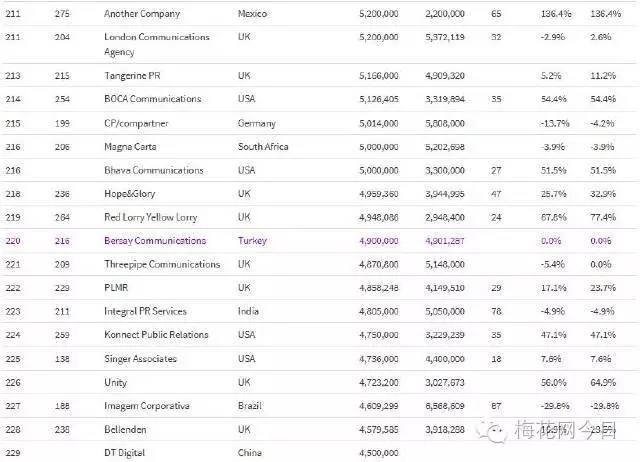Click BOCA Communications in the table
Image resolution: width=640 pixels, height=462 pixels.
click(x=152, y=99)
